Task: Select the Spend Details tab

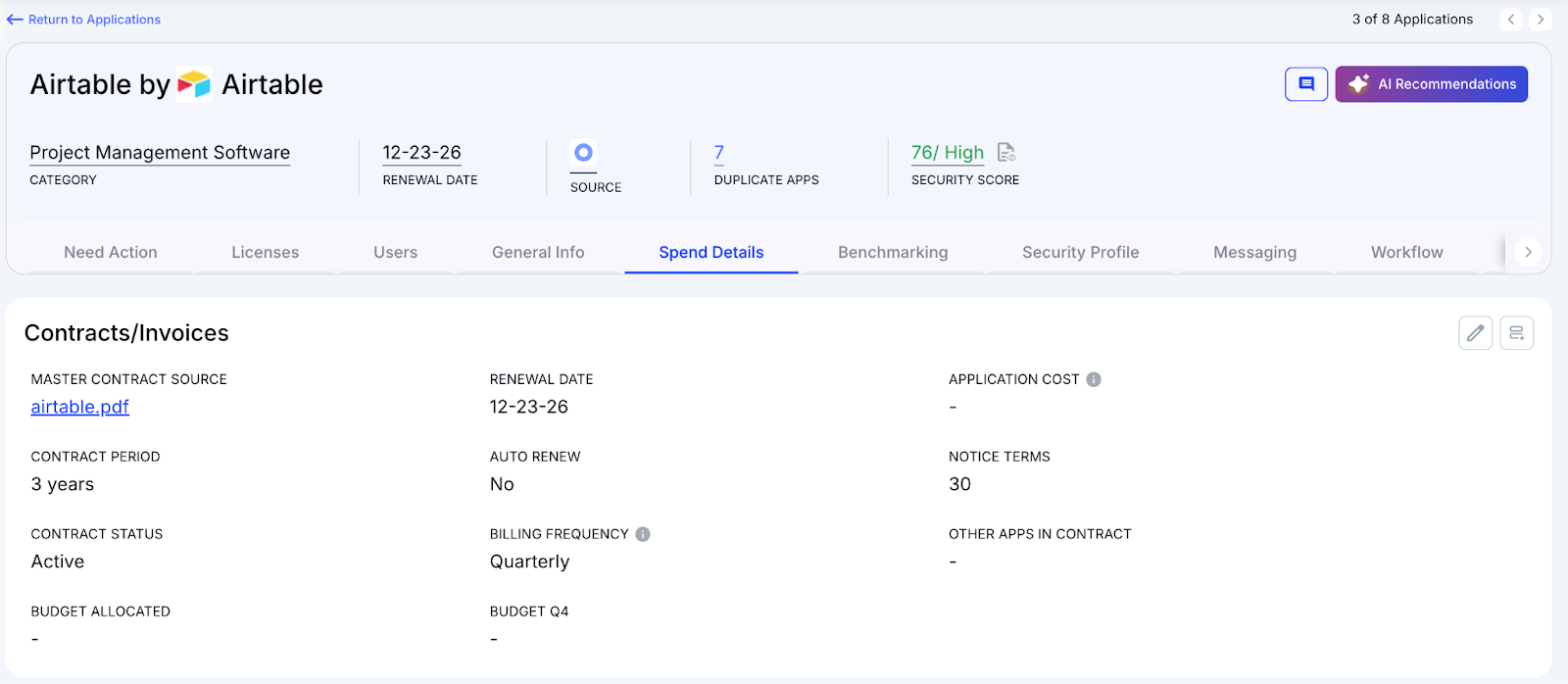Action: point(711,252)
